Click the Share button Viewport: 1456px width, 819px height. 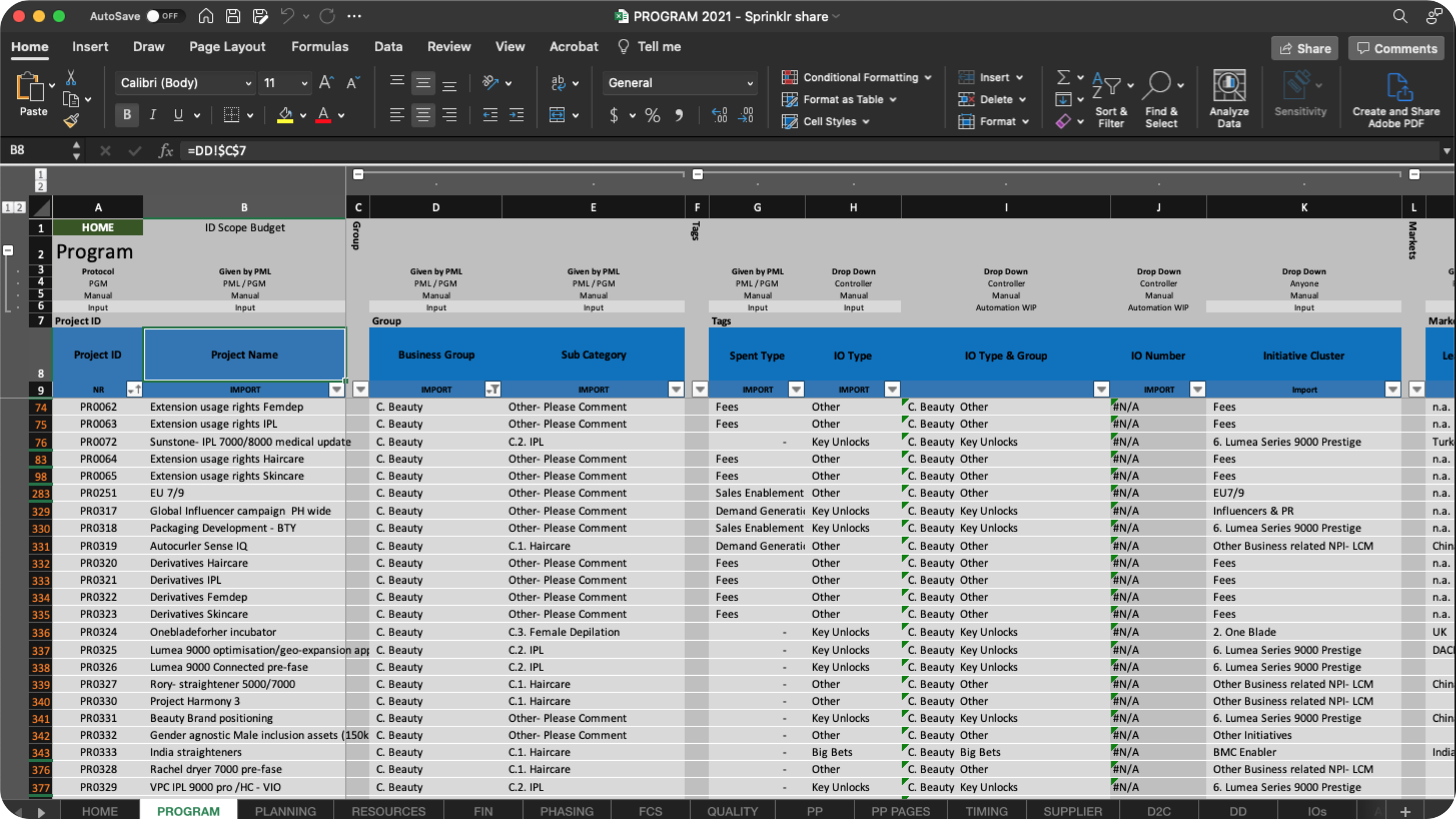tap(1305, 48)
